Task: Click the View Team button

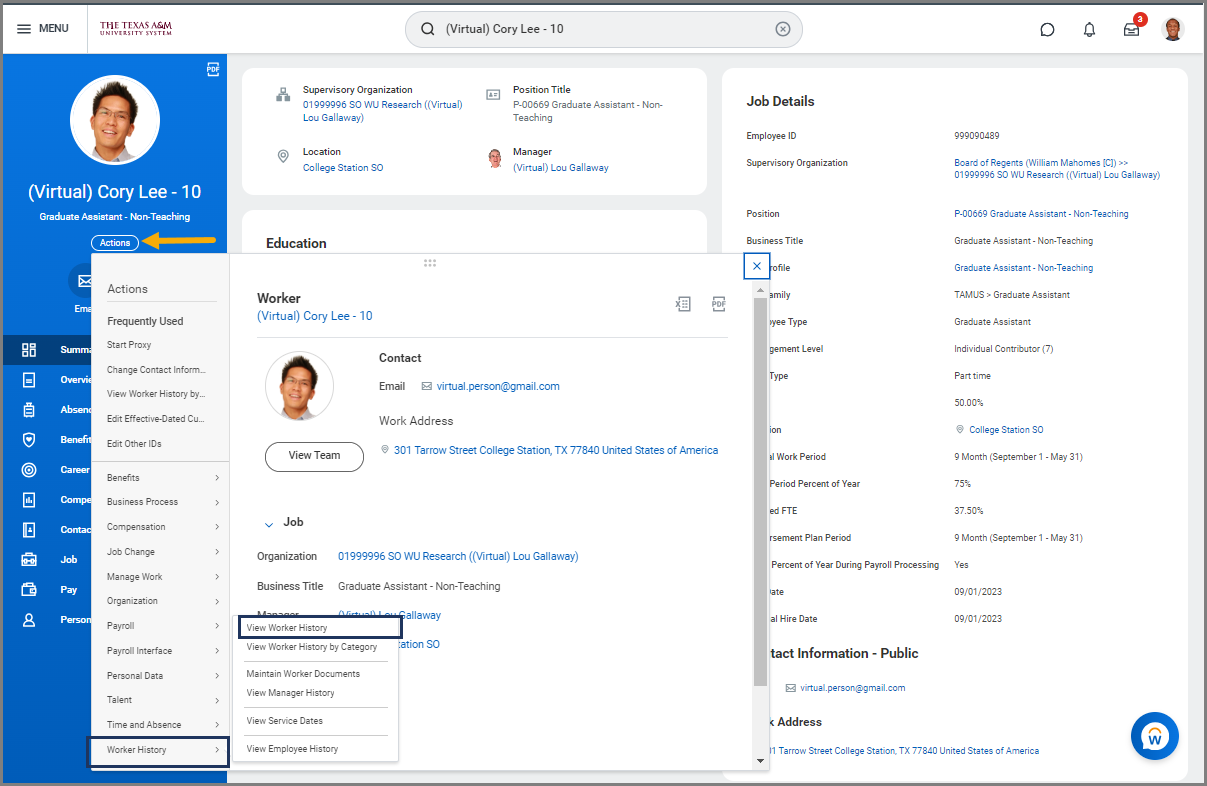Action: pos(314,456)
